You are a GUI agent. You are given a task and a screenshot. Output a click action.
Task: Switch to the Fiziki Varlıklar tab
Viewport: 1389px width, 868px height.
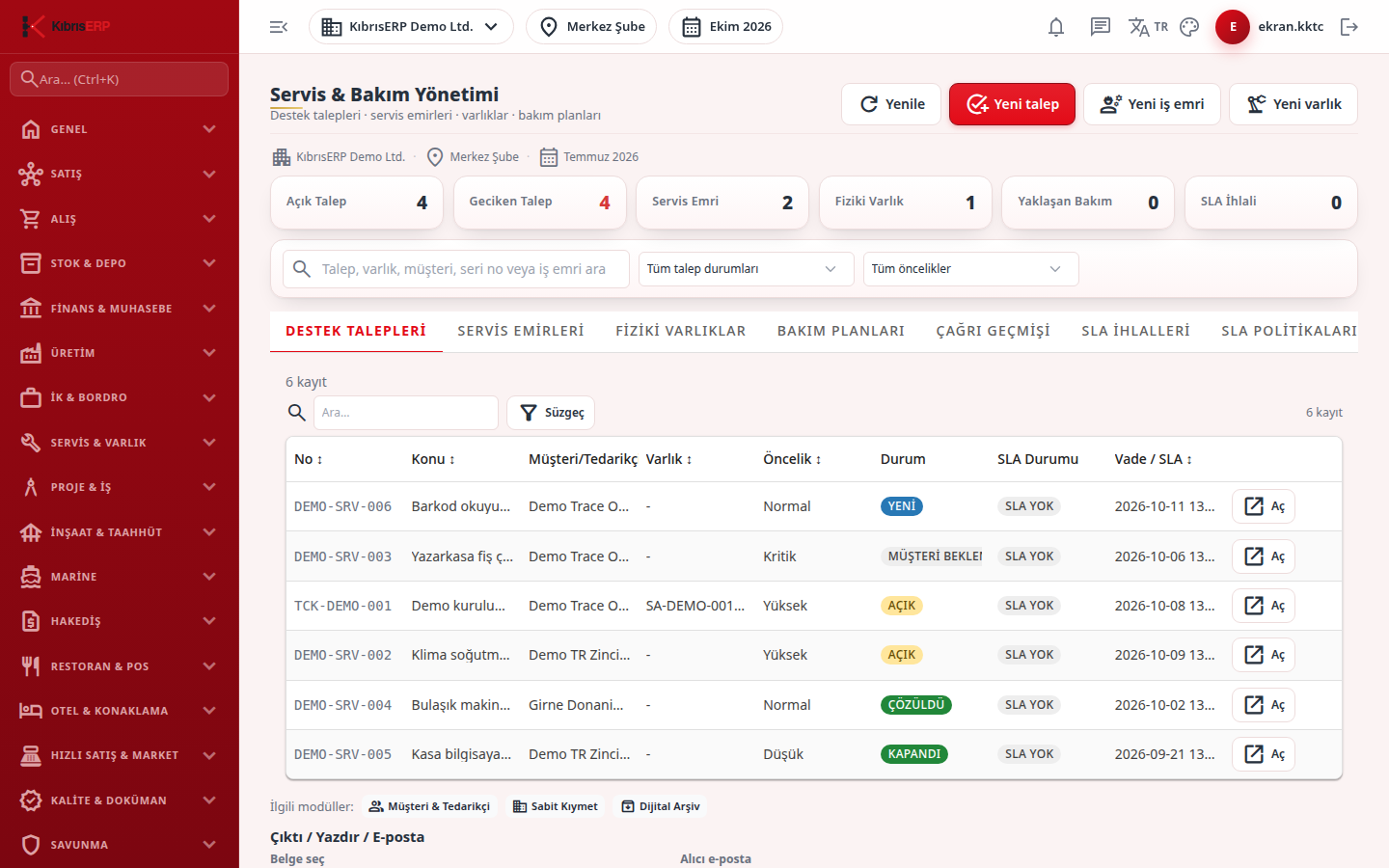(x=681, y=331)
